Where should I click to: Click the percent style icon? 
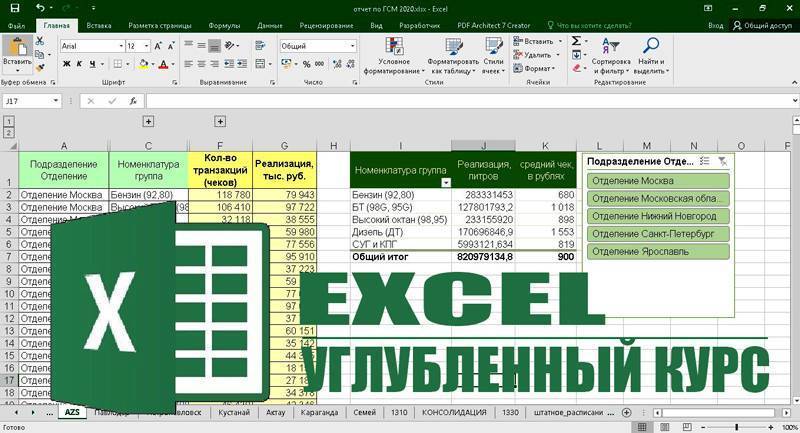pyautogui.click(x=304, y=63)
